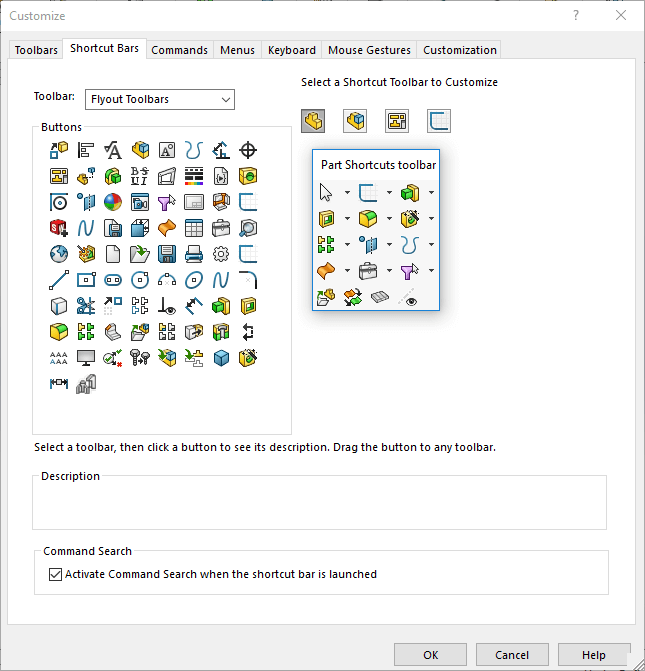
Task: Click the AAA text pattern icon
Action: 59,358
